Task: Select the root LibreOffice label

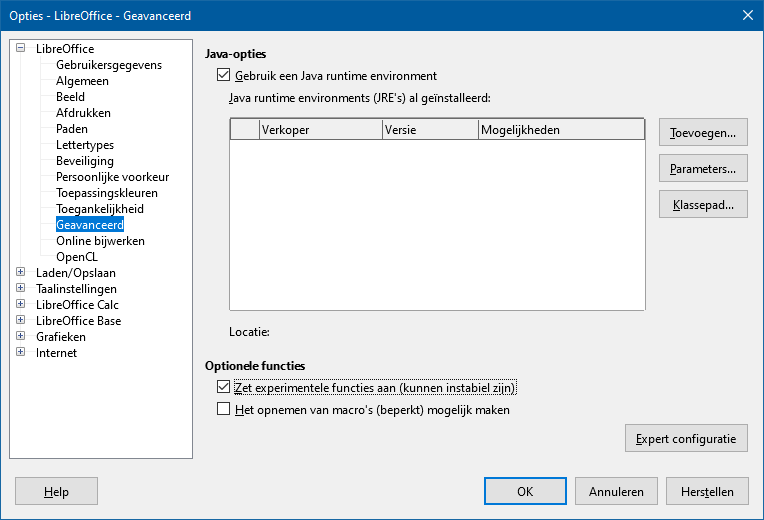Action: pos(65,49)
